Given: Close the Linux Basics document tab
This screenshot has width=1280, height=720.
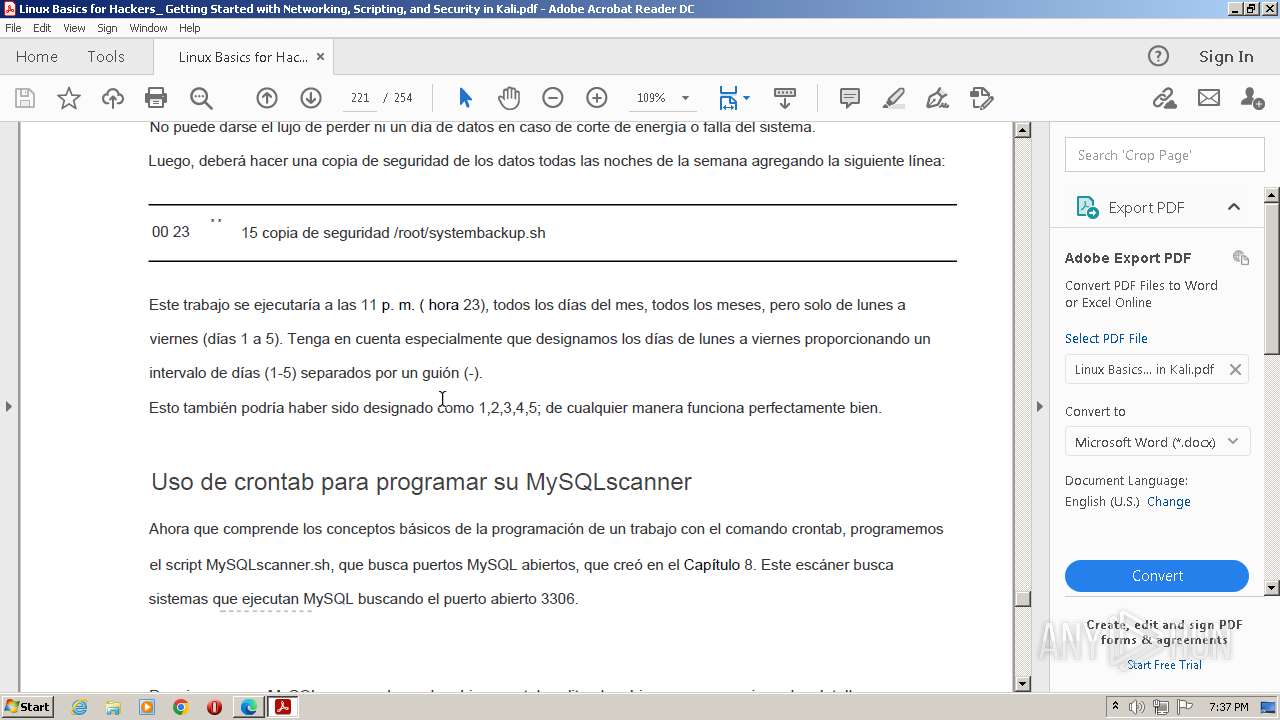Looking at the screenshot, I should tap(320, 57).
